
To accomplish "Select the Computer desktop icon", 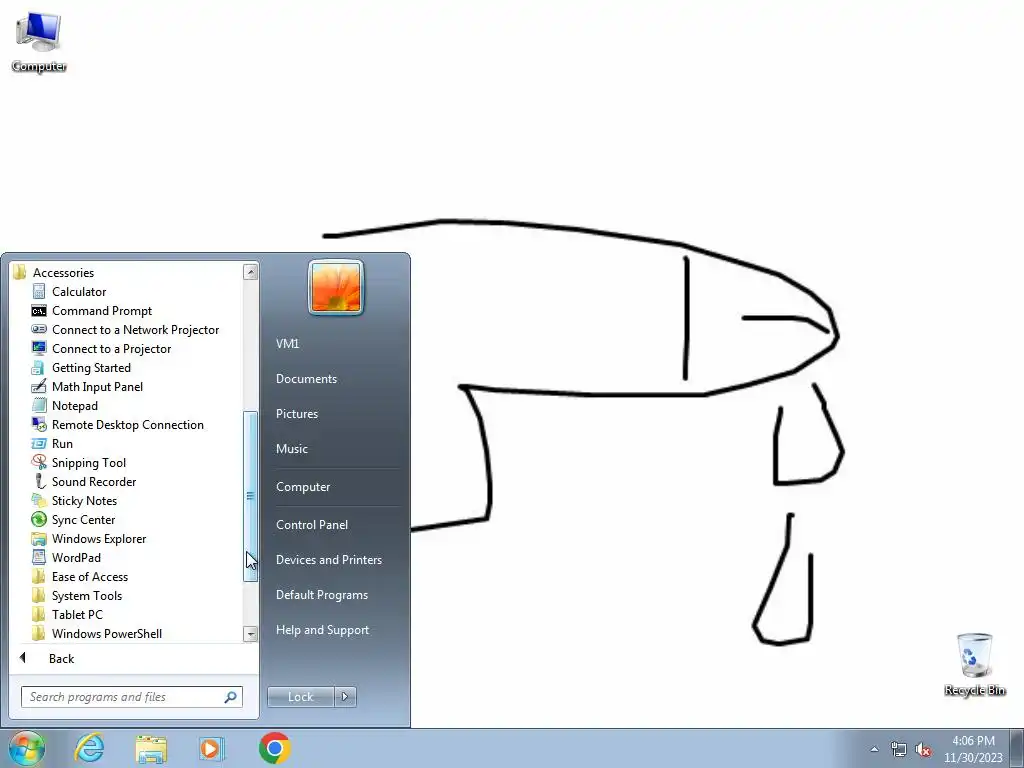I will pos(39,41).
